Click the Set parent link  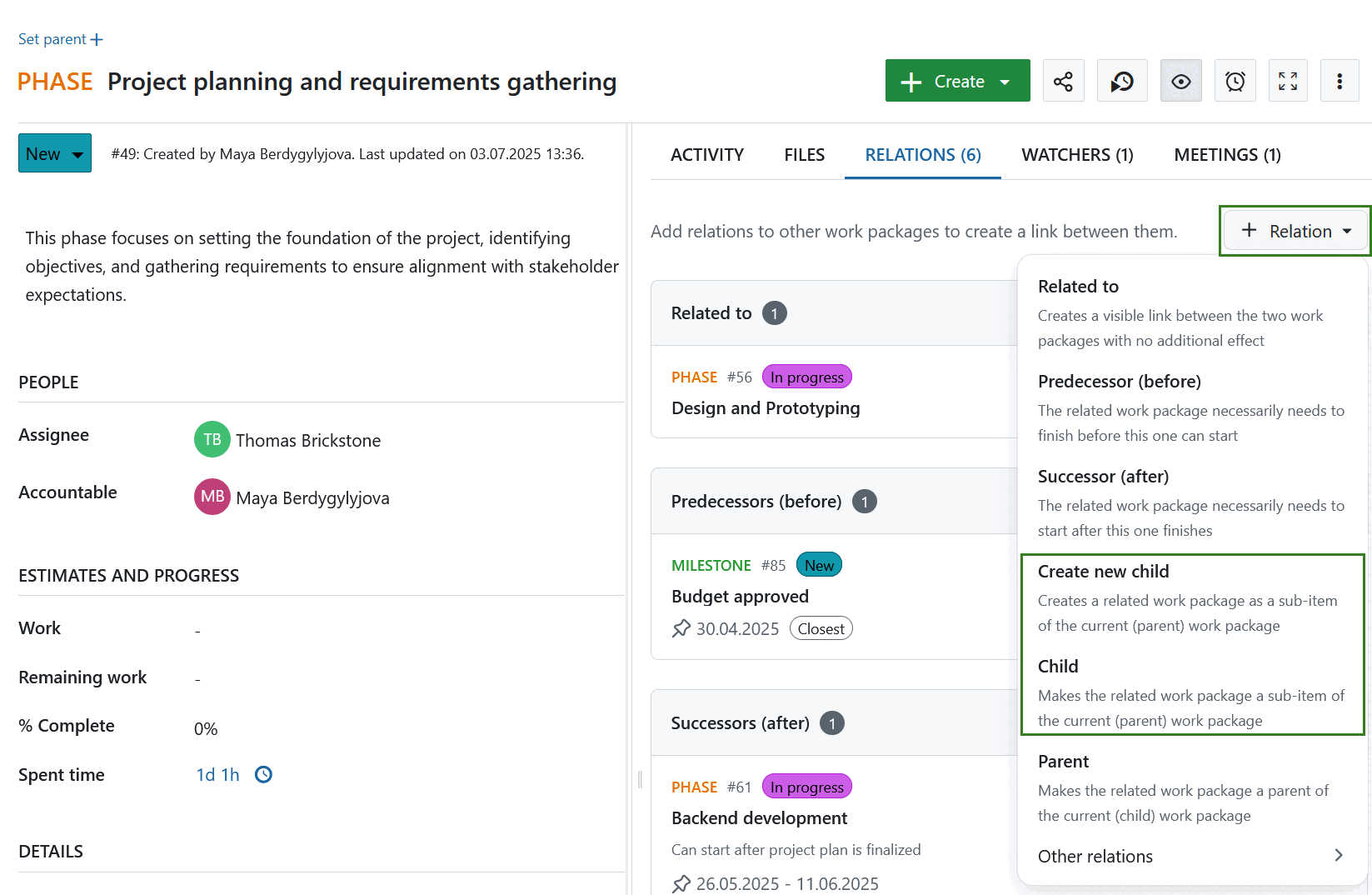click(x=59, y=38)
